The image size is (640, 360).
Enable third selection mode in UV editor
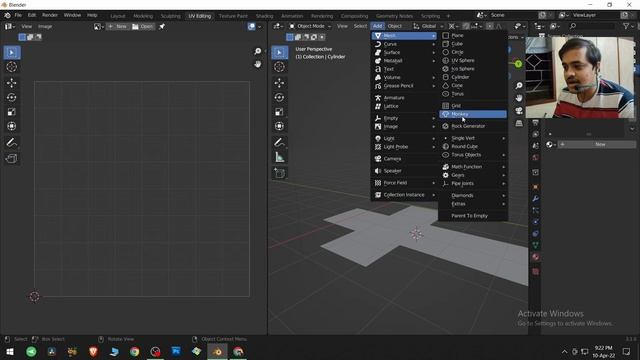pos(38,37)
